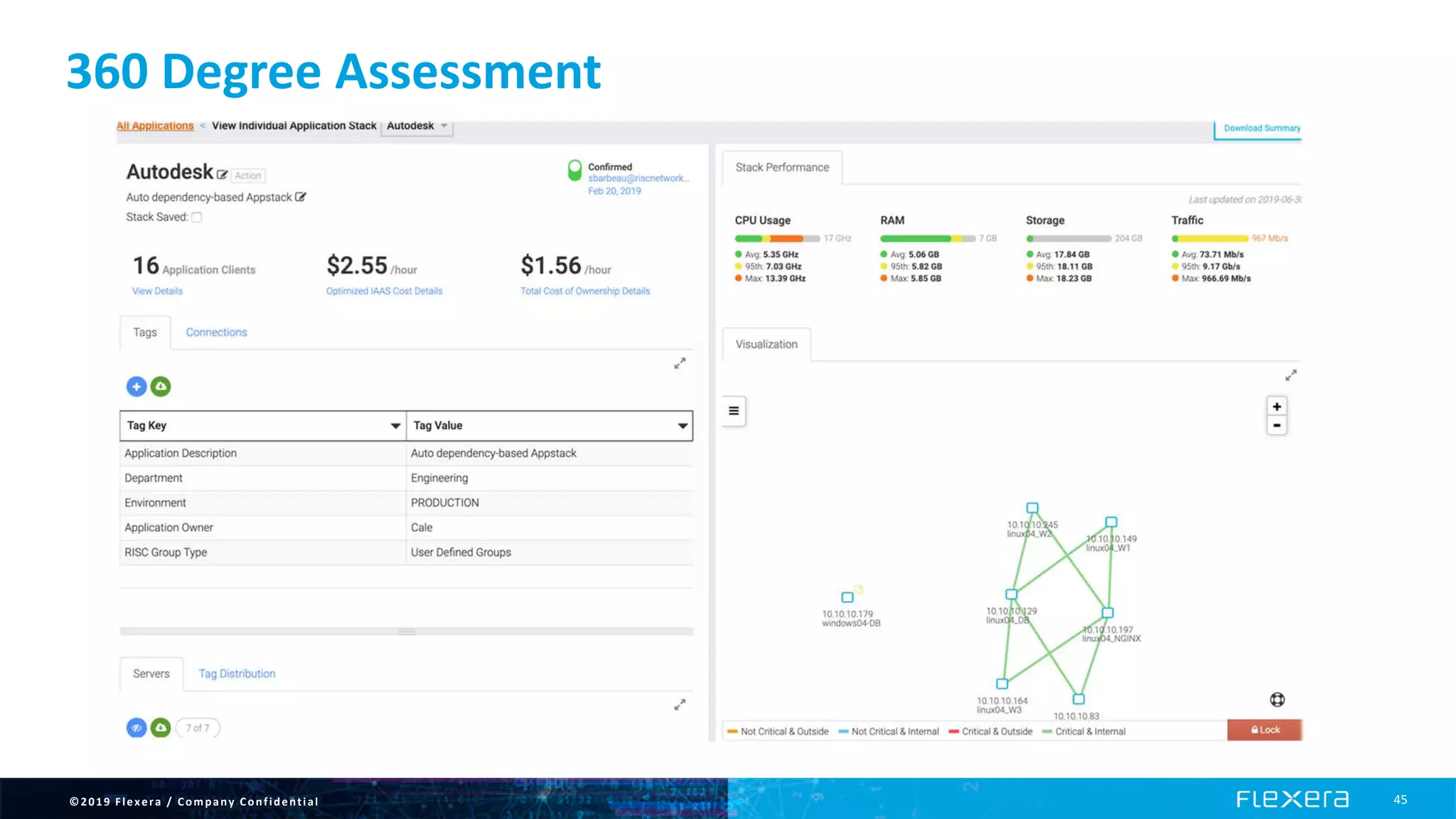Image resolution: width=1456 pixels, height=819 pixels.
Task: Select the linux04_DB node
Action: click(x=1011, y=594)
